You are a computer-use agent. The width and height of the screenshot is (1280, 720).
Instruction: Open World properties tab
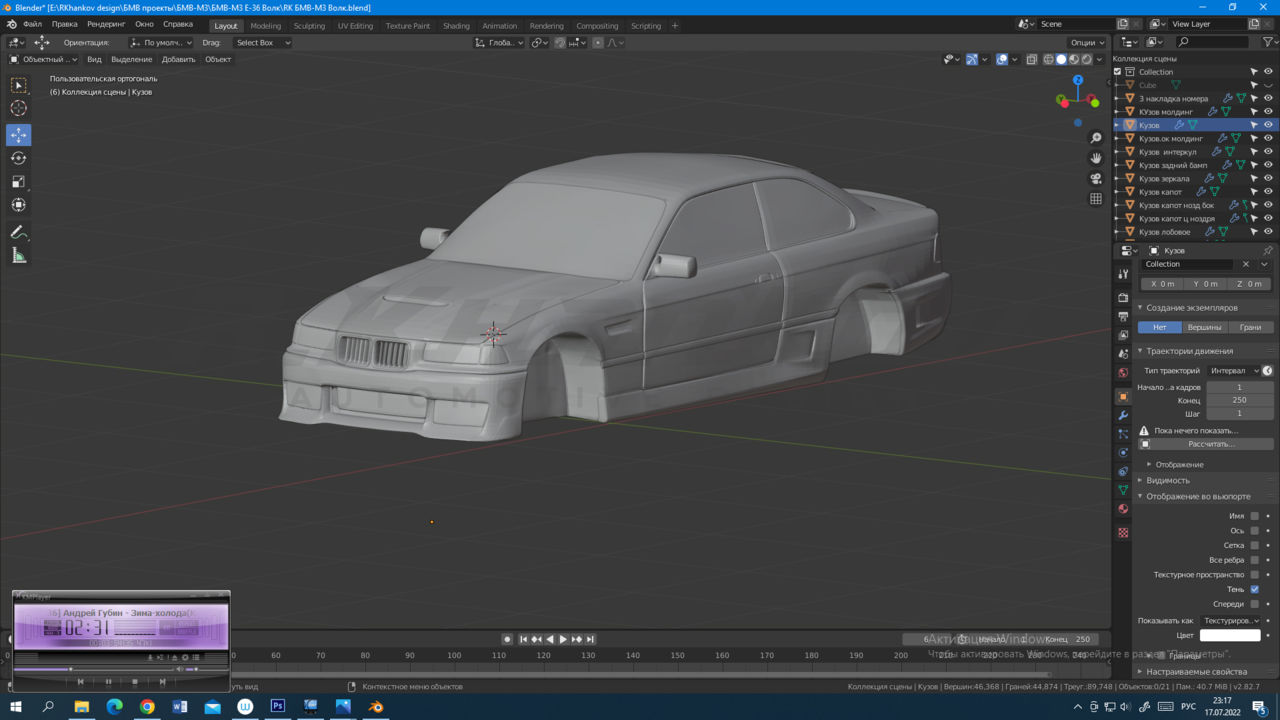(x=1123, y=373)
